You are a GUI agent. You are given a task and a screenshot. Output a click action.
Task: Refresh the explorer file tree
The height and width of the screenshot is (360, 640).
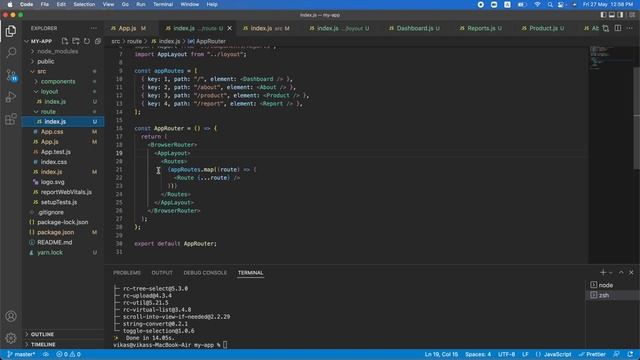coord(87,41)
